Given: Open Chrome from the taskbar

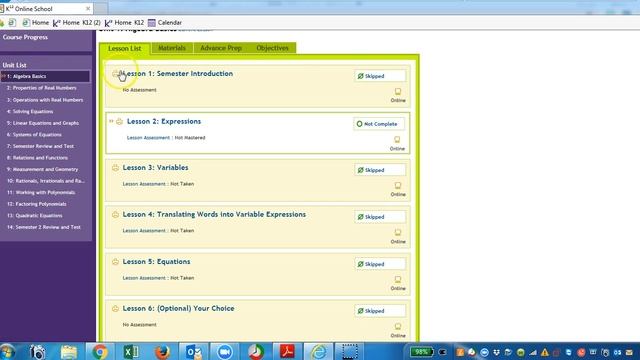Looking at the screenshot, I should point(100,351).
